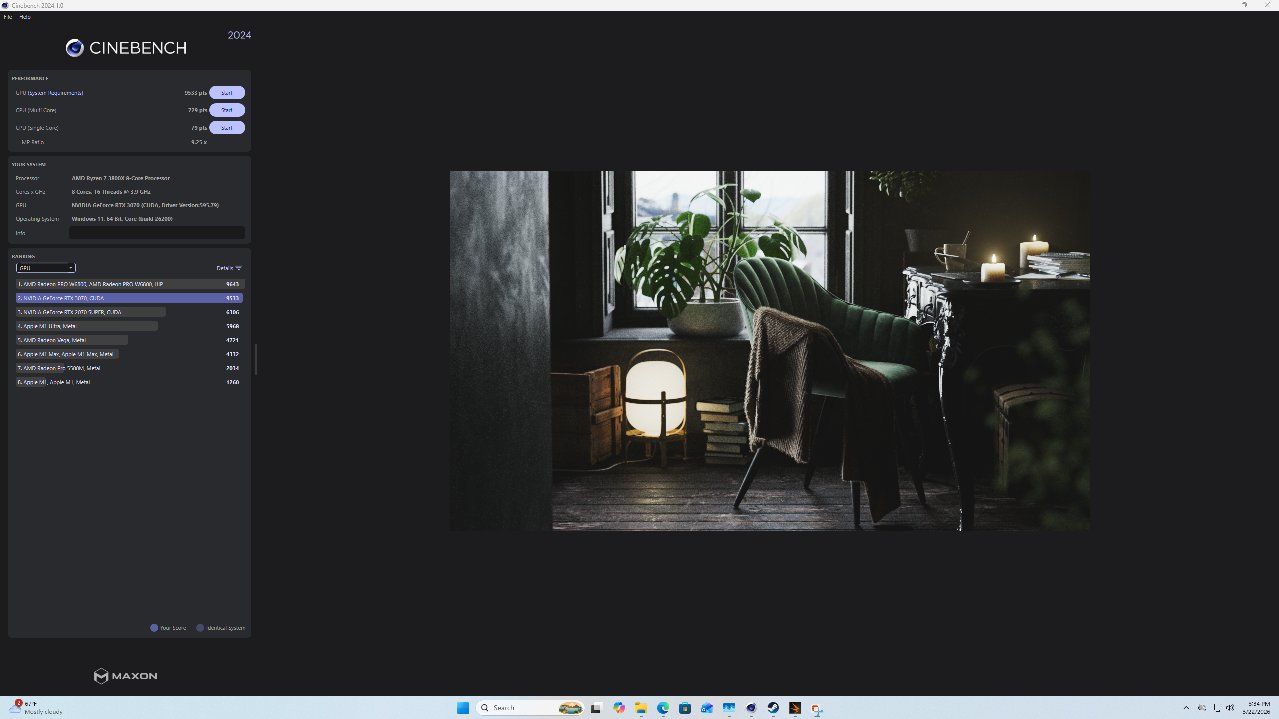This screenshot has height=719, width=1279.
Task: Open the Help menu
Action: 25,17
